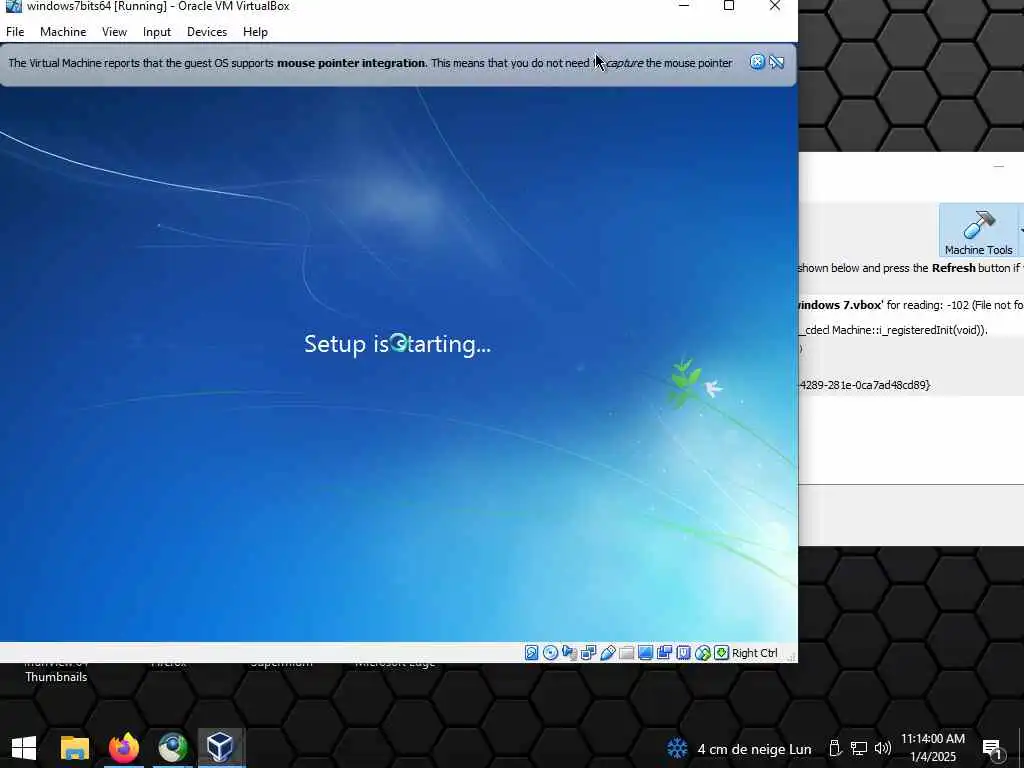Click the video capture indicator icon

pos(664,652)
